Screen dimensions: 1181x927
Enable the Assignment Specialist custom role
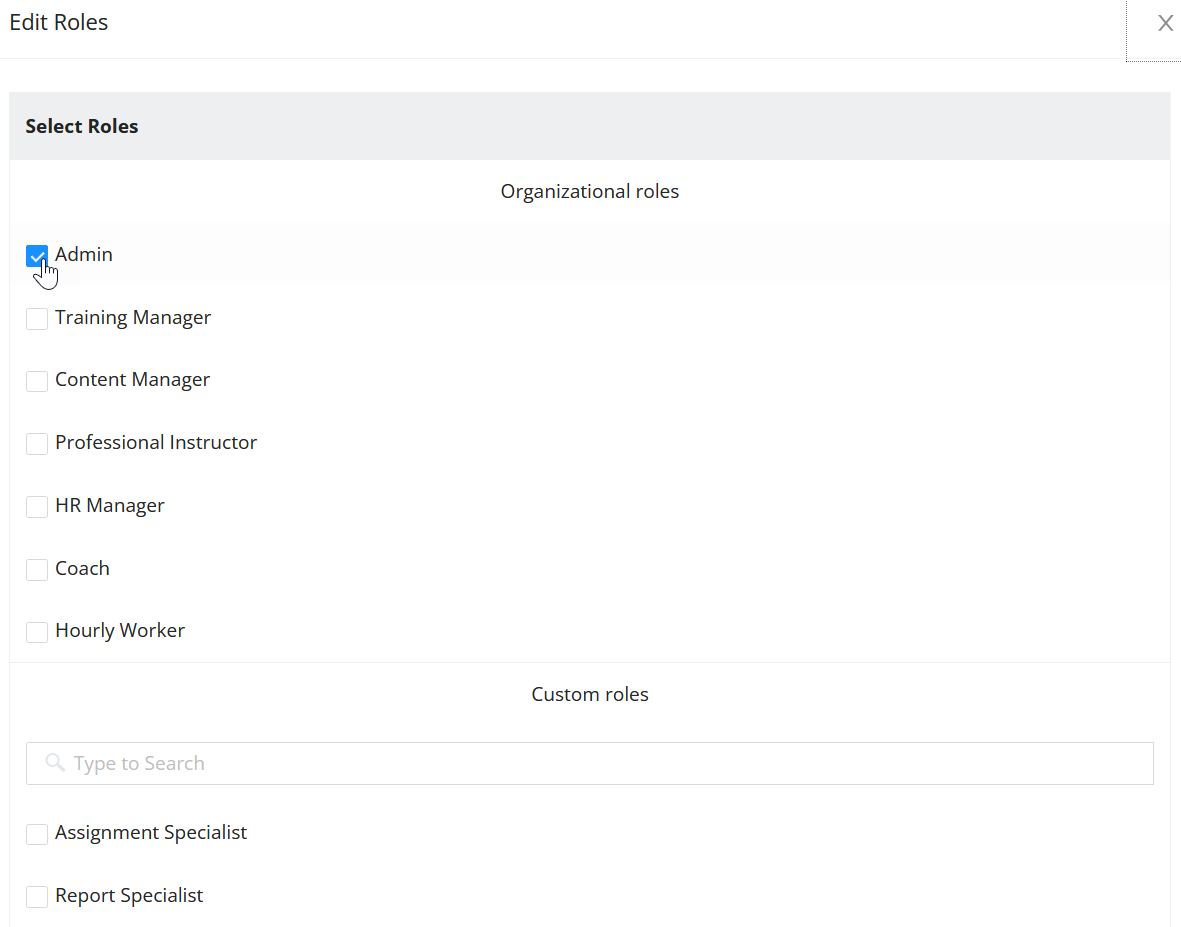click(x=37, y=833)
